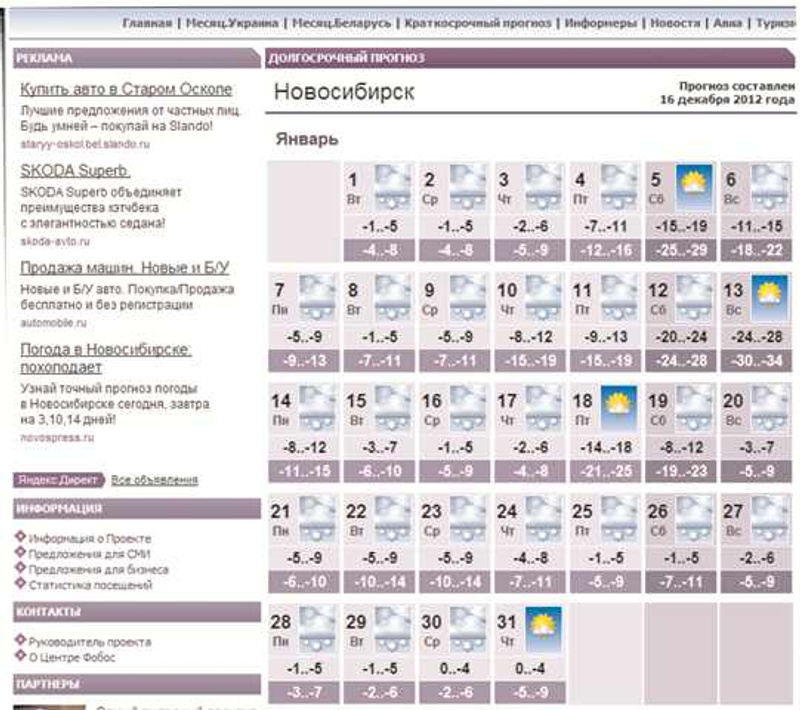The width and height of the screenshot is (800, 710).
Task: Open the Информеры menu item
Action: [600, 22]
